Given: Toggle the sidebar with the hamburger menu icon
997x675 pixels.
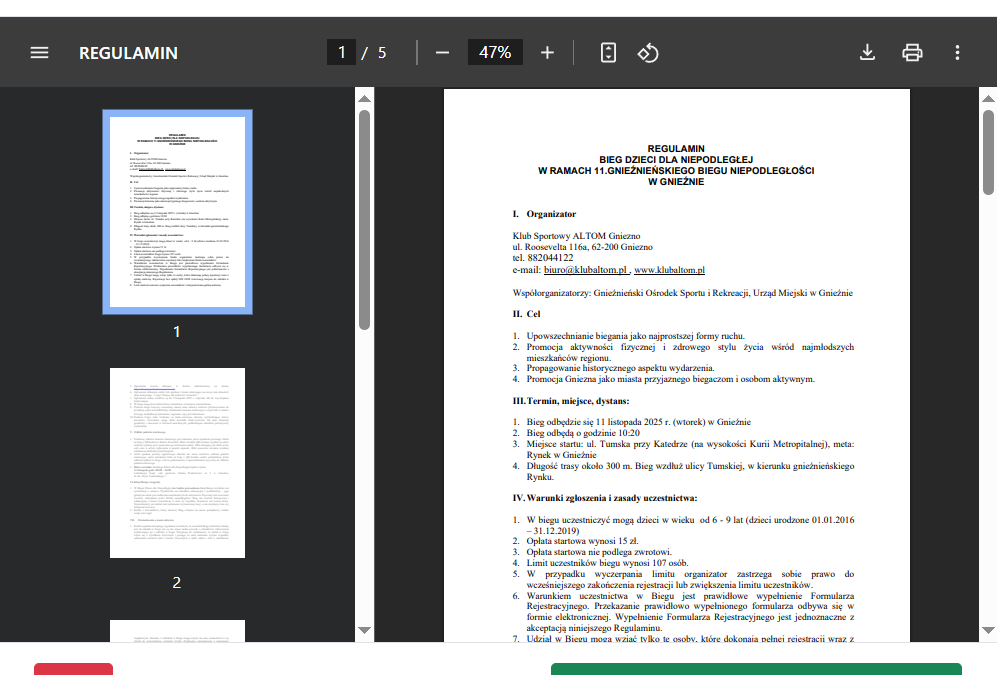Looking at the screenshot, I should click(39, 53).
